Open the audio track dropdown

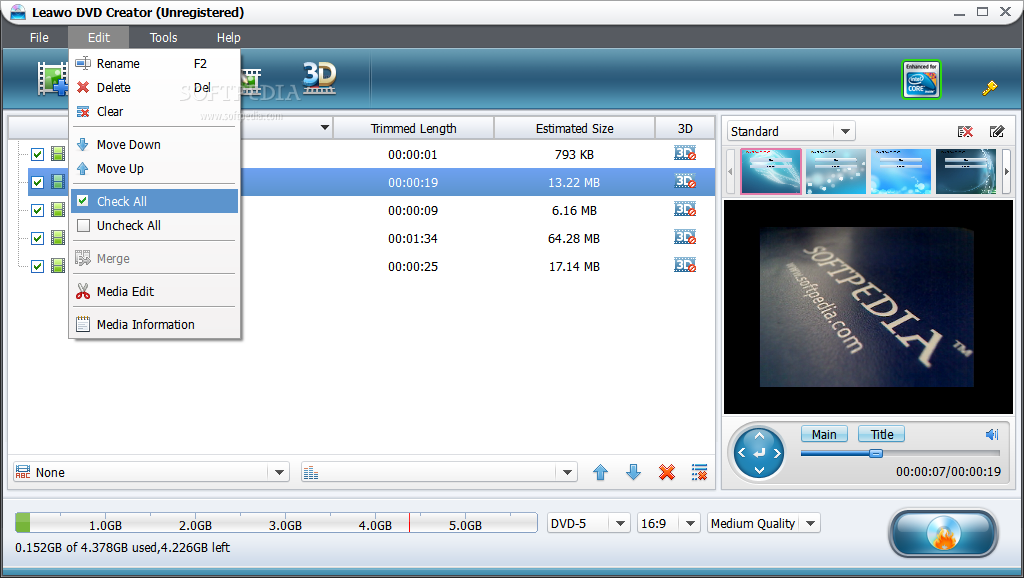(x=566, y=472)
